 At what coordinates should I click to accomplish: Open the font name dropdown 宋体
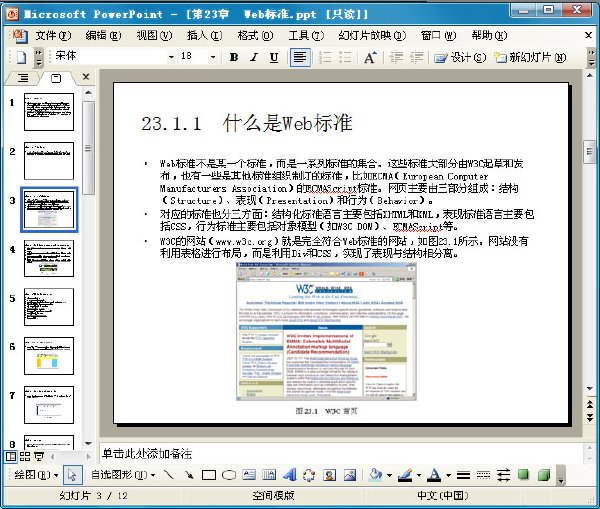[x=171, y=57]
